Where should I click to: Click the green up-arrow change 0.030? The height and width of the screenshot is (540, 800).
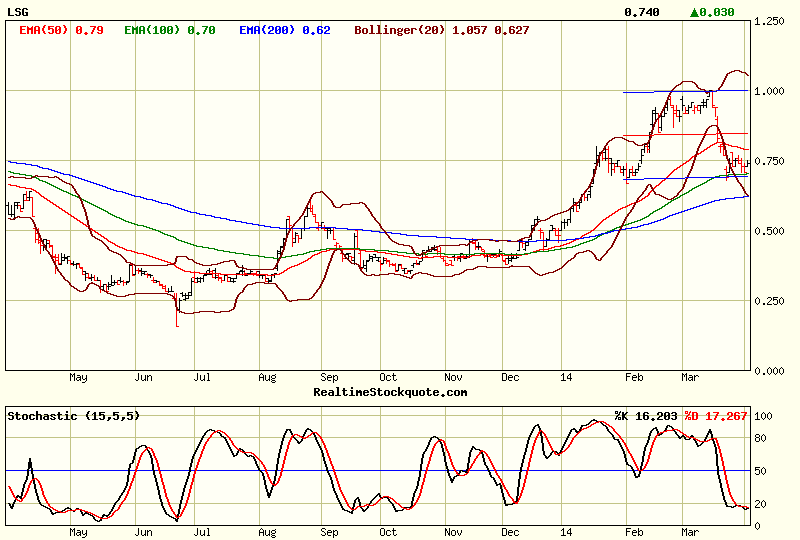(x=712, y=12)
